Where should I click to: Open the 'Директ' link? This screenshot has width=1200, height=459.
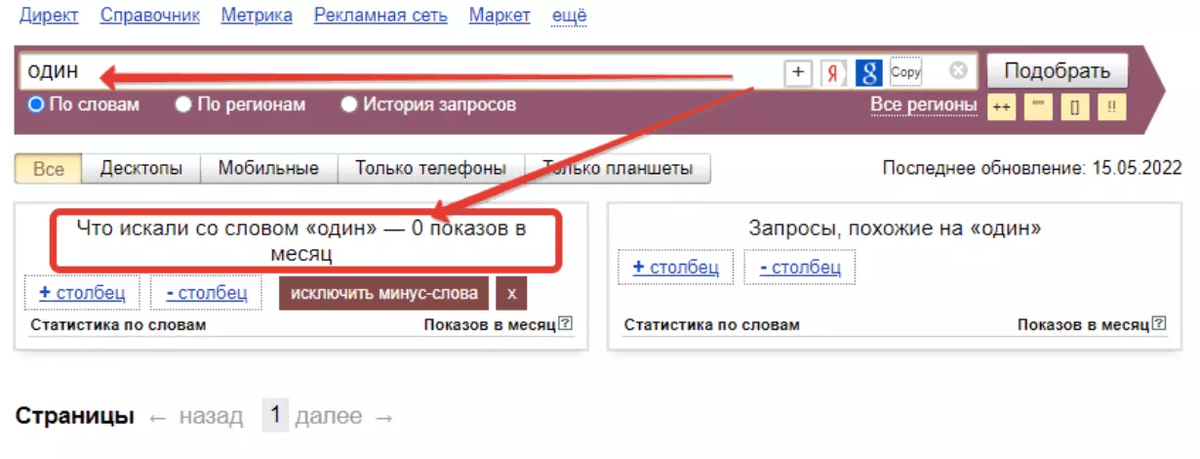49,16
